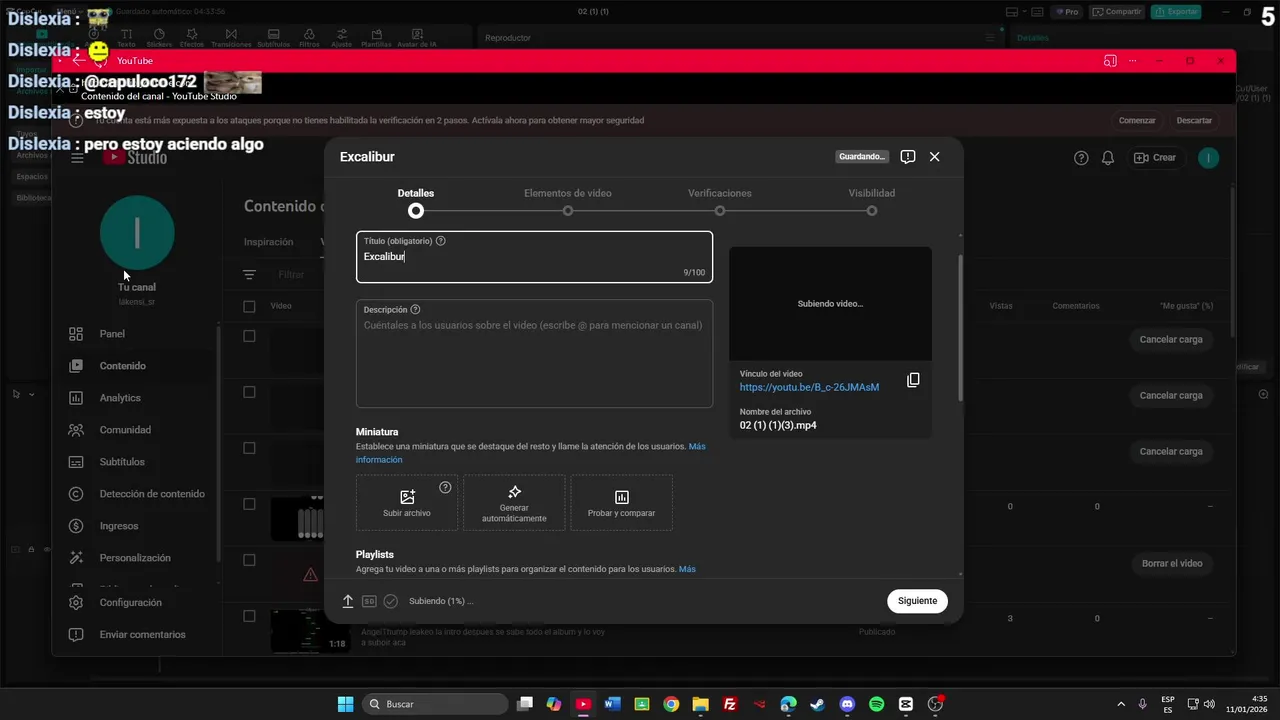Viewport: 1280px width, 720px height.
Task: Expand the hidden system tray icons chevron
Action: point(1121,704)
